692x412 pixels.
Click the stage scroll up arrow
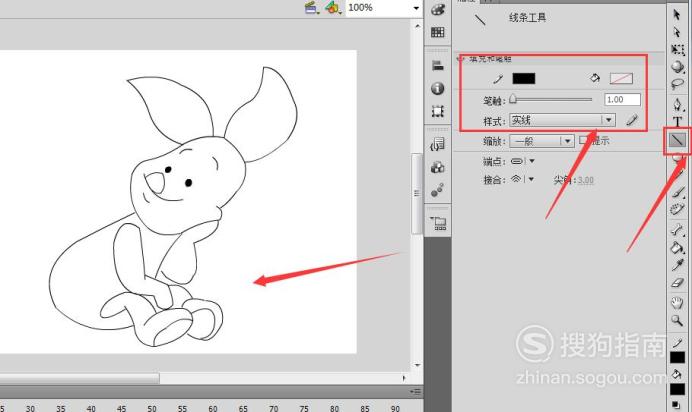(417, 26)
